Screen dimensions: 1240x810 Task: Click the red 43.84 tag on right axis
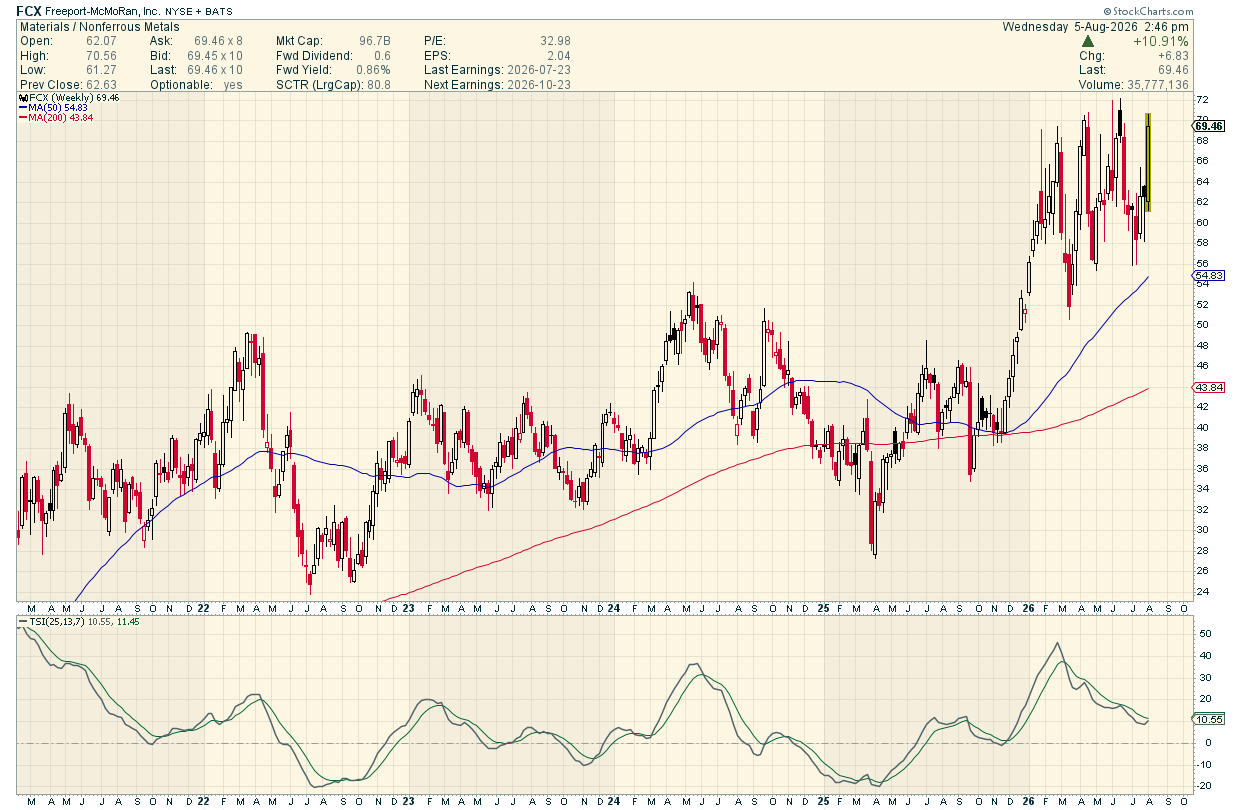pos(1210,387)
